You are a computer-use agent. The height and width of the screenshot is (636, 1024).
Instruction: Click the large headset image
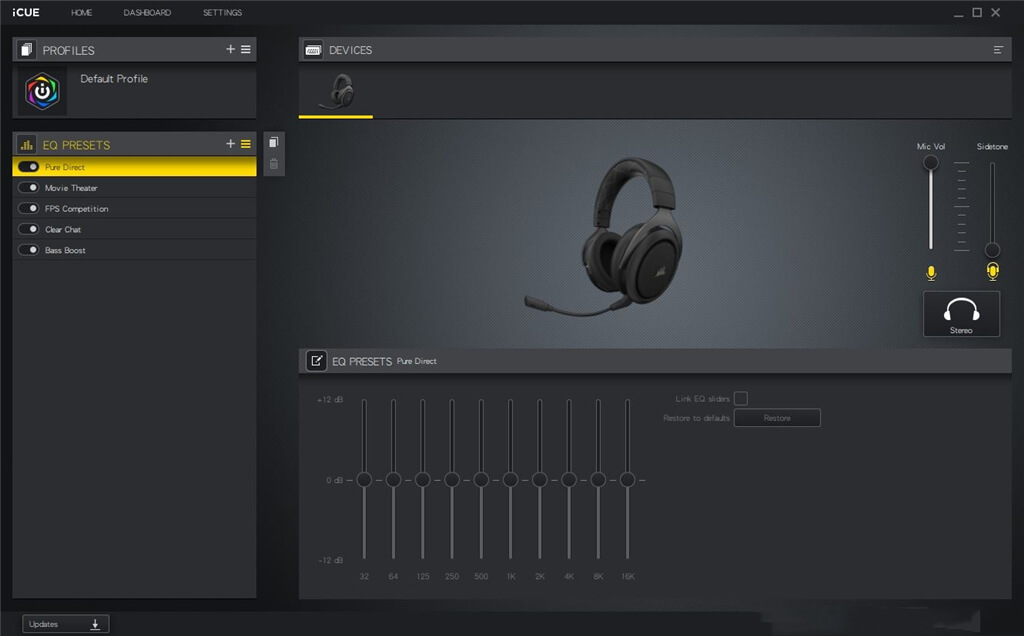click(605, 237)
